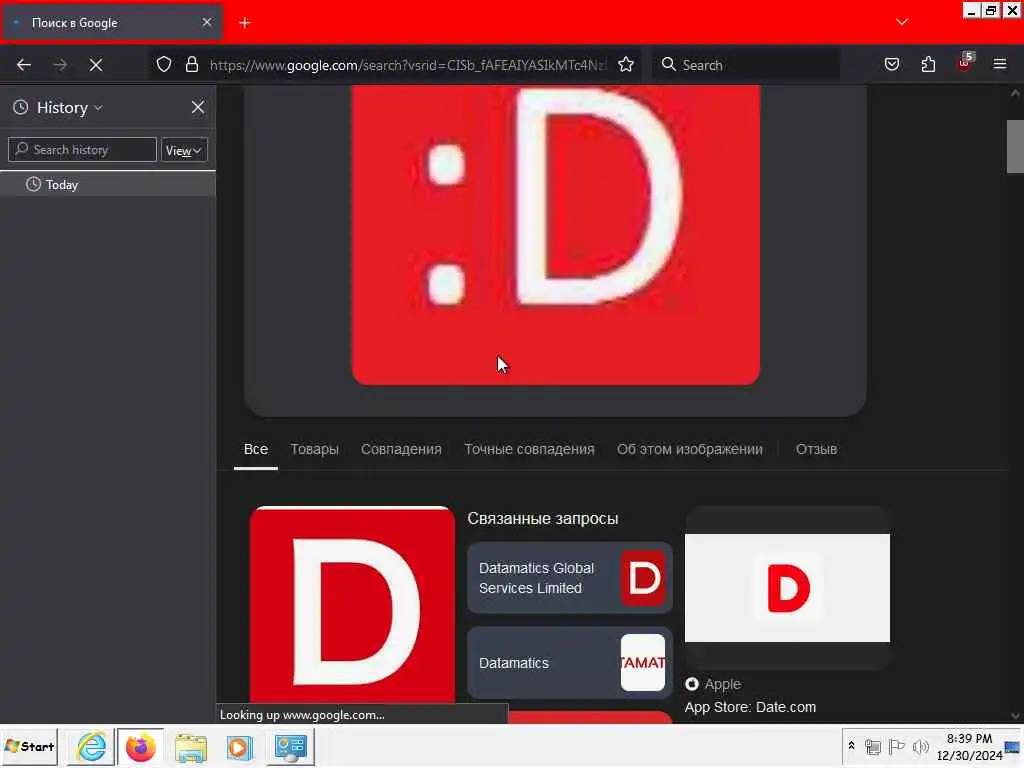Save page to Pocket
Screen dimensions: 1024x768
pos(891,64)
